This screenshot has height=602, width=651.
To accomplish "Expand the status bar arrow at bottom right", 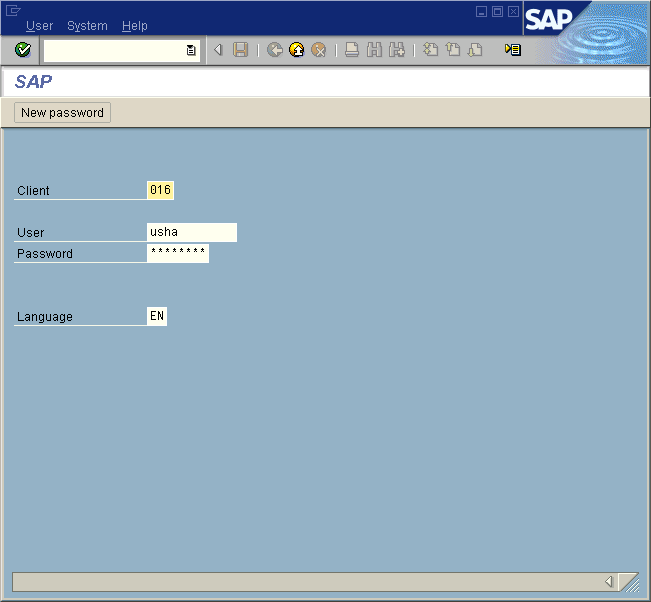I will tap(609, 581).
